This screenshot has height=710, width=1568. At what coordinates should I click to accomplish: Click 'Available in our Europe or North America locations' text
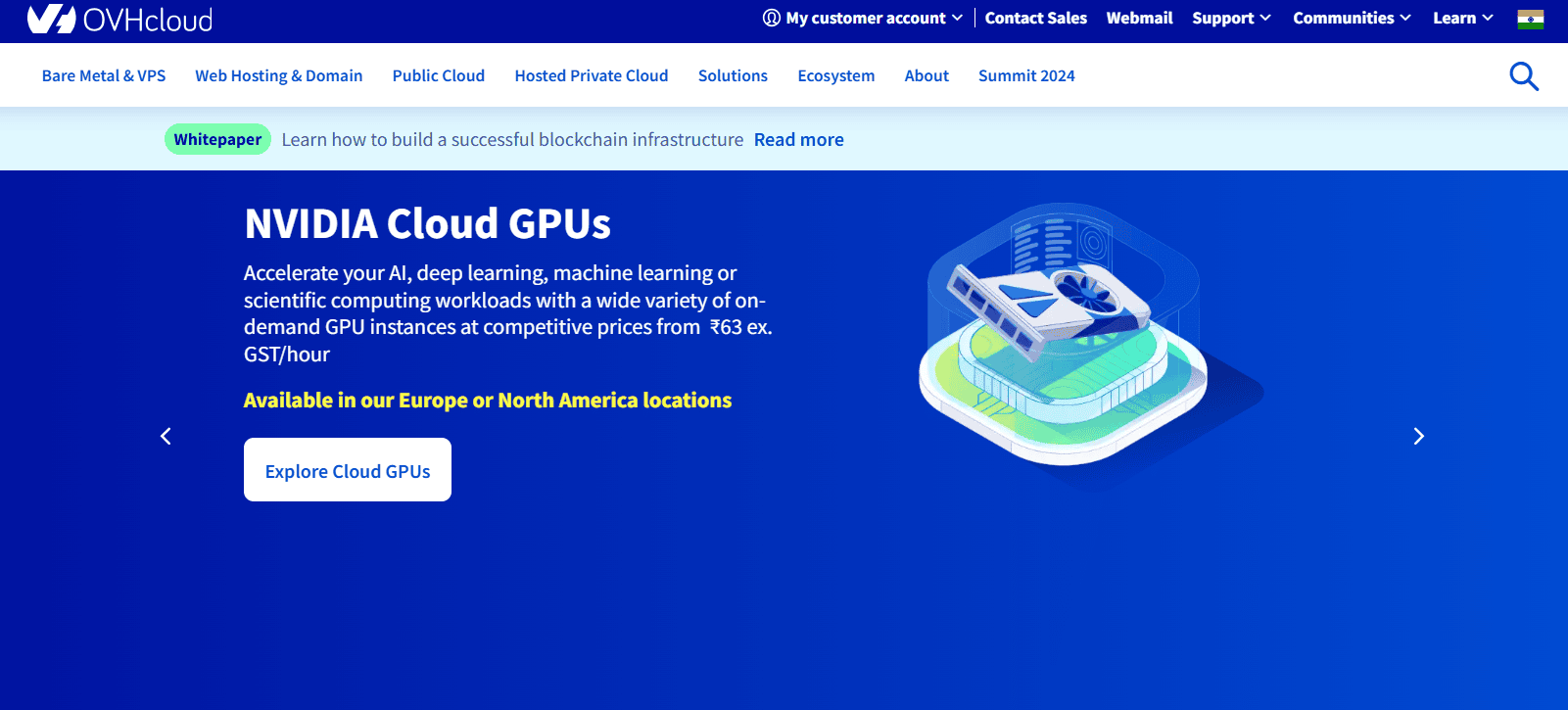point(488,400)
